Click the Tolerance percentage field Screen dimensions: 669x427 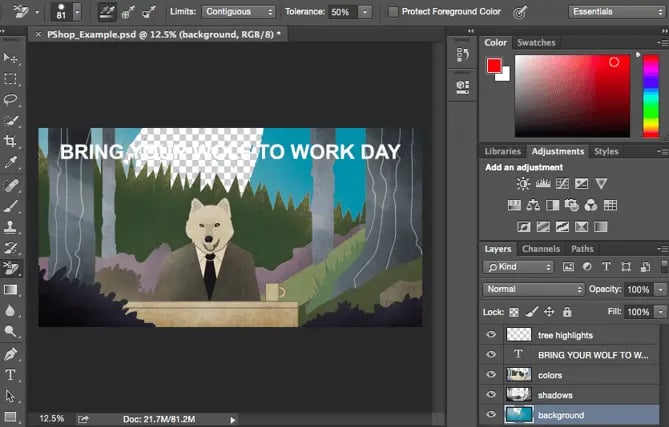(340, 12)
